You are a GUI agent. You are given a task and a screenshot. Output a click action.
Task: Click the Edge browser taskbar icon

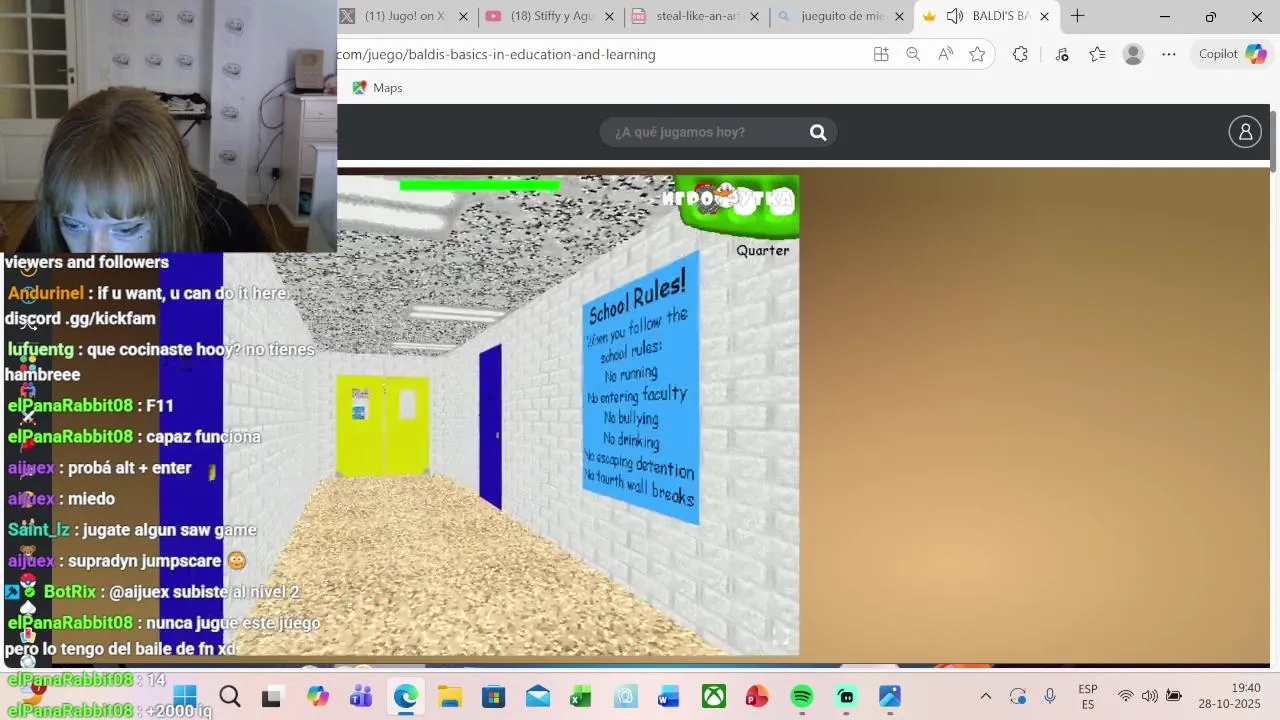click(x=405, y=696)
